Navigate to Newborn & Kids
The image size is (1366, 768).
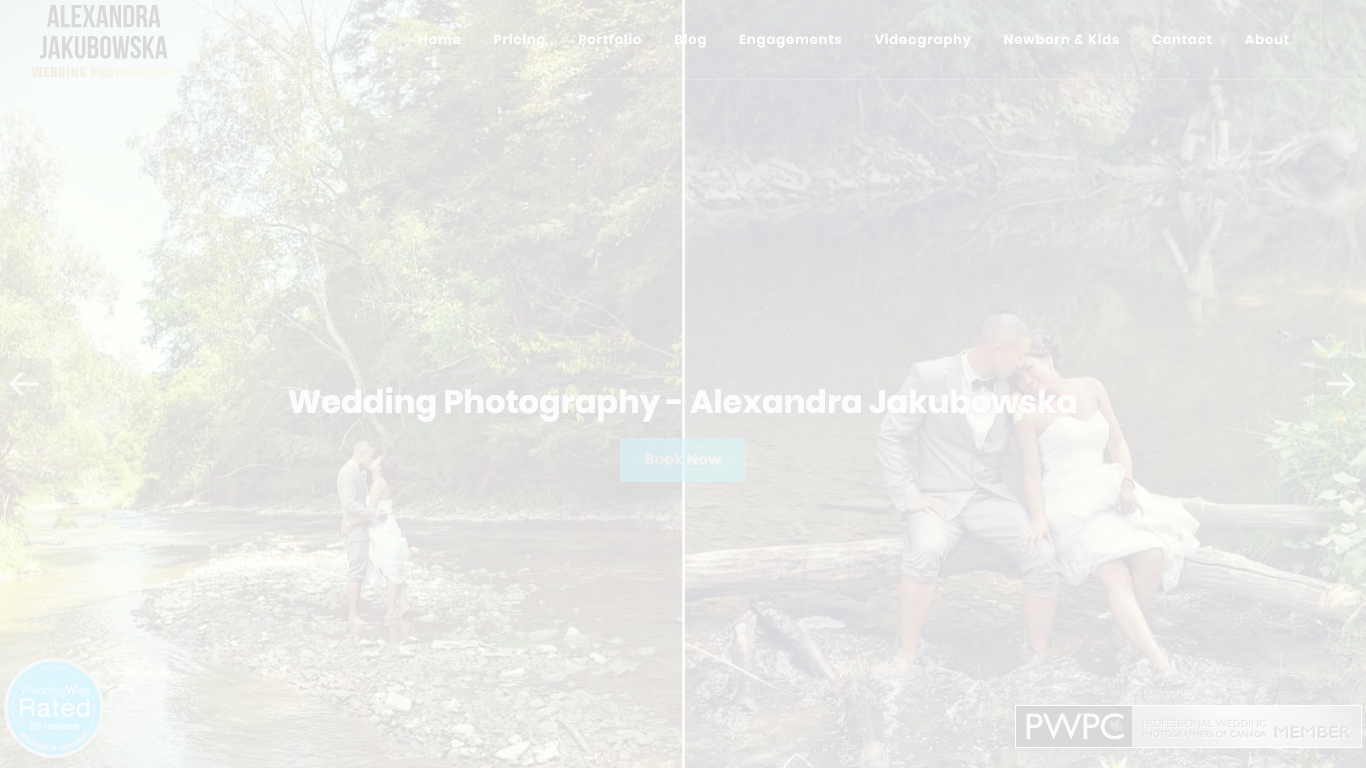coord(1061,40)
